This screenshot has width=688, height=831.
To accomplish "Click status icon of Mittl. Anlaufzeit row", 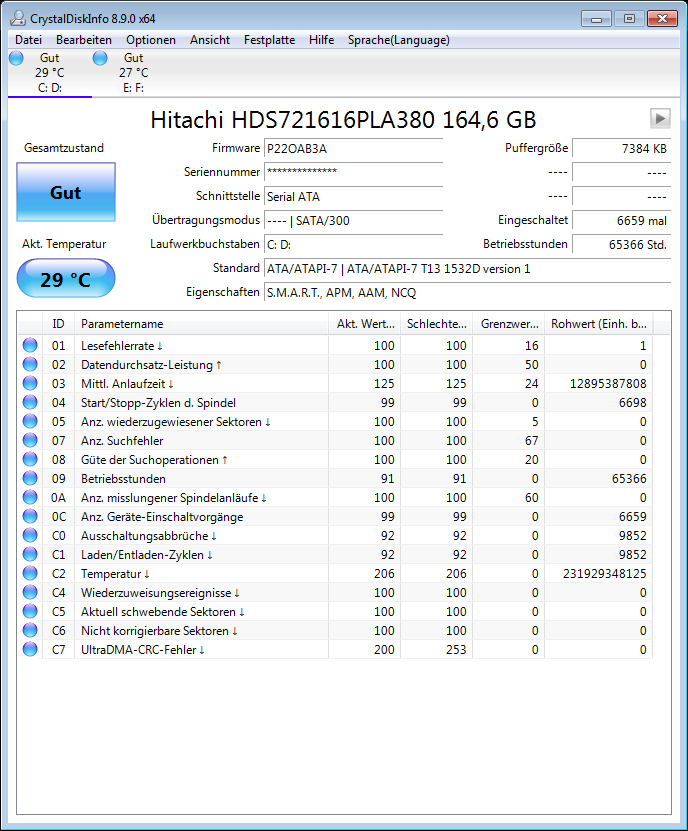I will click(30, 383).
